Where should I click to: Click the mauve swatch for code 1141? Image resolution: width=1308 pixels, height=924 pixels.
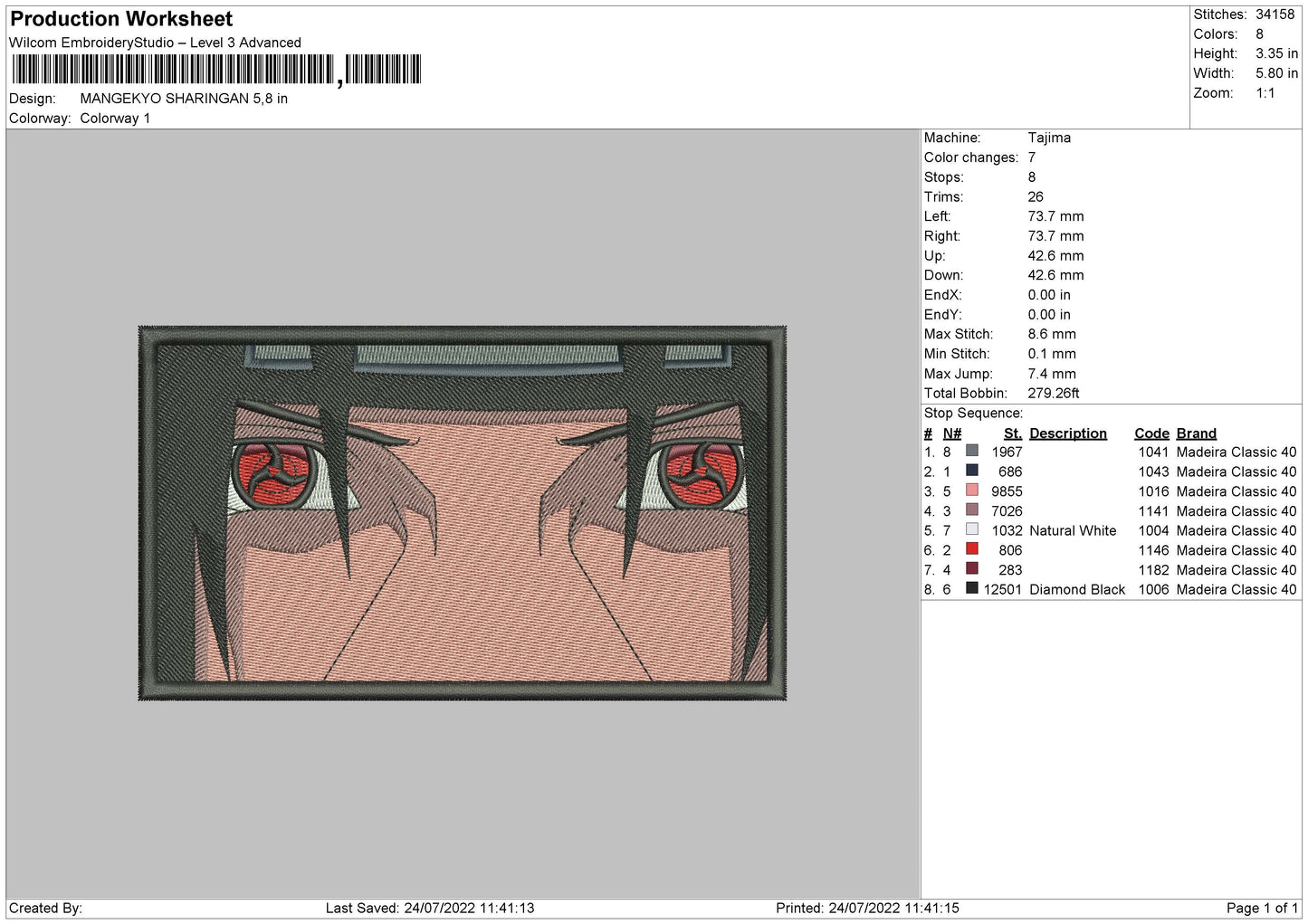click(972, 510)
